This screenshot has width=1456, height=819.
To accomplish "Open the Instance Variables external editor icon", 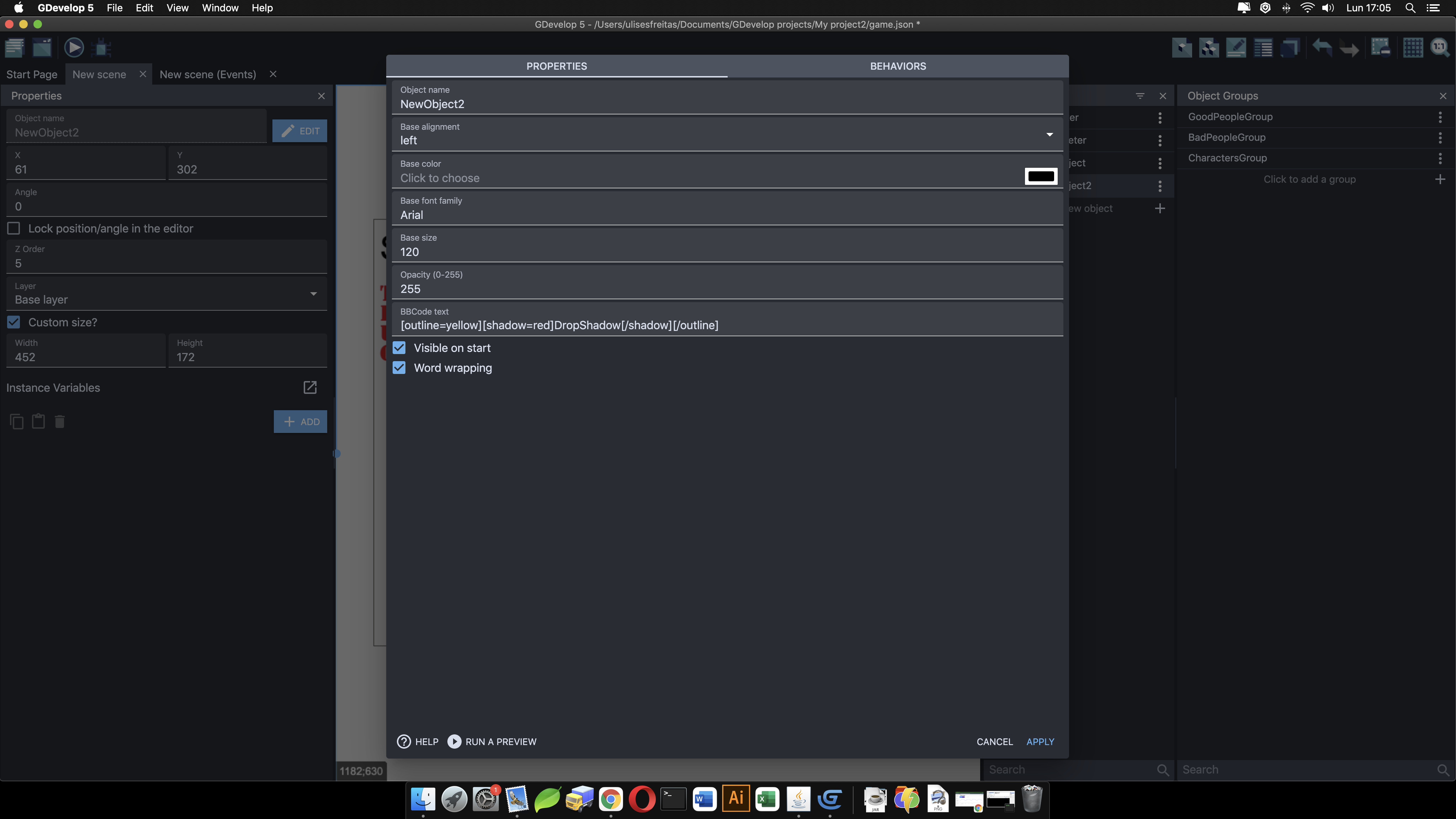I will click(310, 388).
